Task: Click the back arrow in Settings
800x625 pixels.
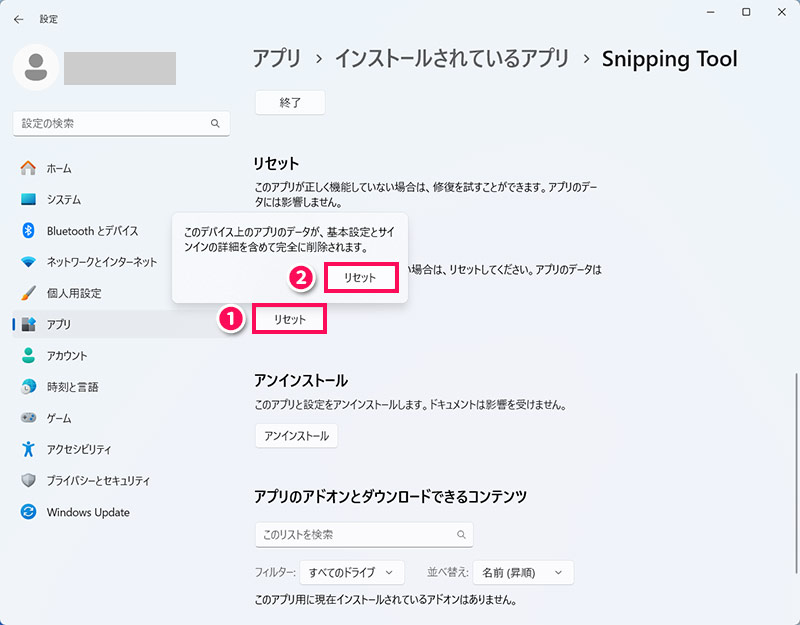Action: pyautogui.click(x=19, y=19)
